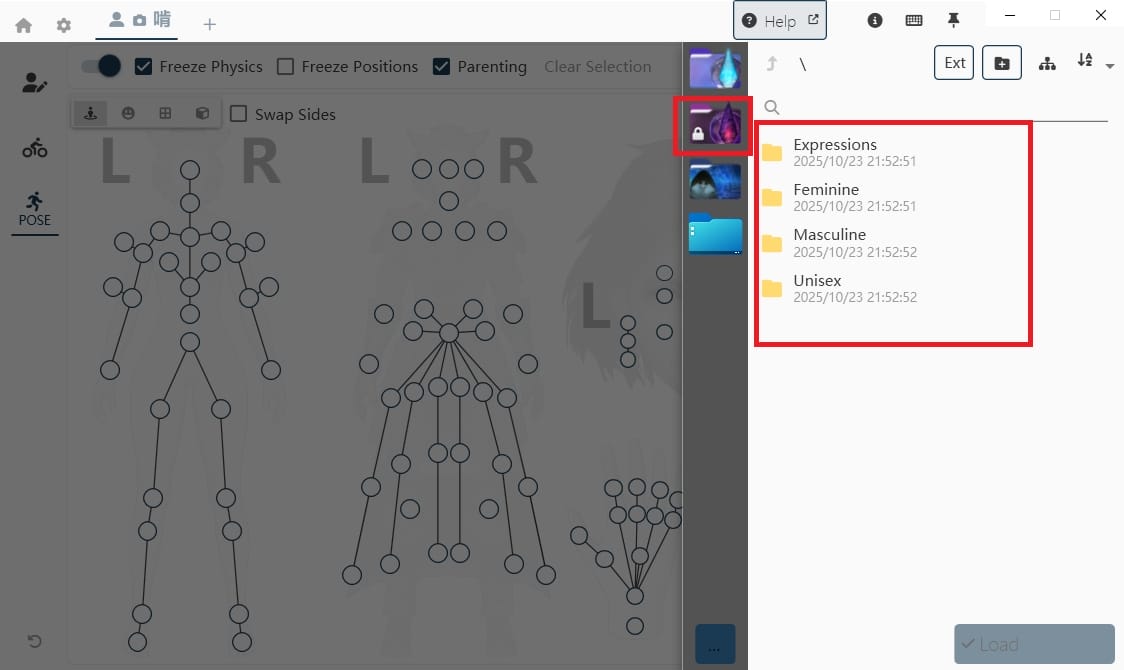Click the undo arrow icon
Screen dimensions: 1124x670
34,641
